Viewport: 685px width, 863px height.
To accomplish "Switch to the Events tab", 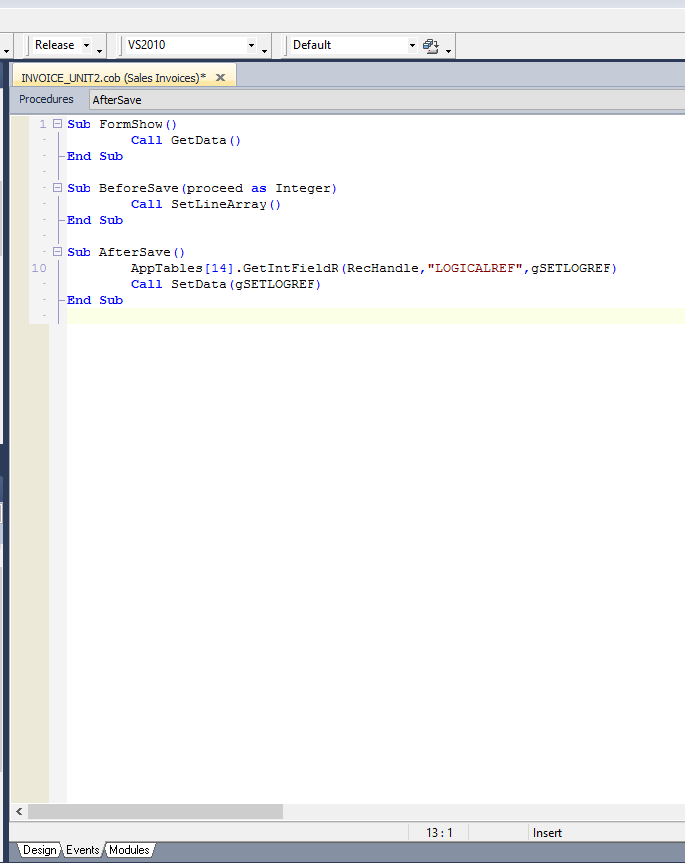I will coord(83,850).
